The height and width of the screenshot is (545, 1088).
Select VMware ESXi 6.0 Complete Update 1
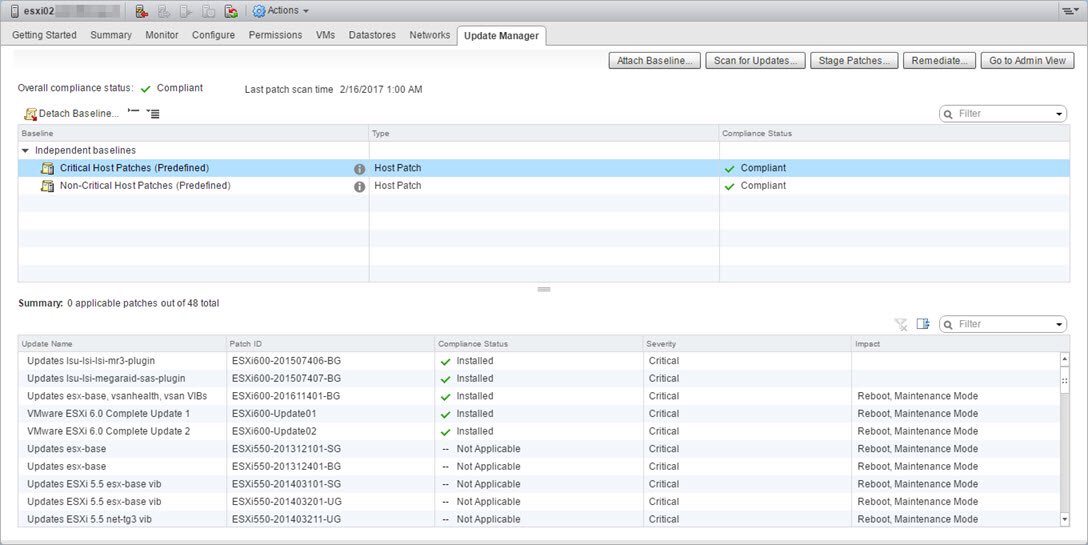539,414
